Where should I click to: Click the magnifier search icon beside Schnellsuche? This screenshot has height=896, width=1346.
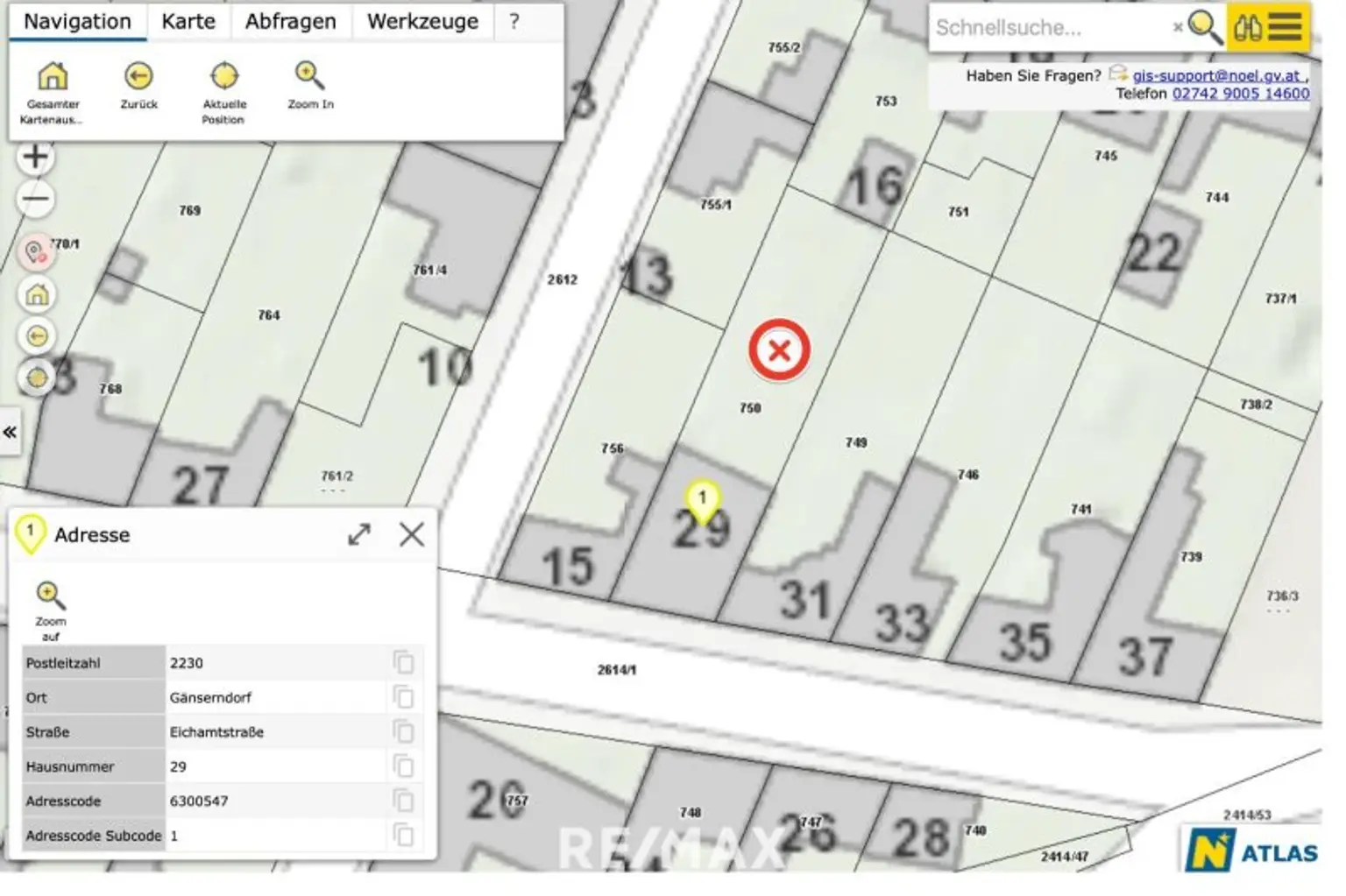tap(1205, 27)
